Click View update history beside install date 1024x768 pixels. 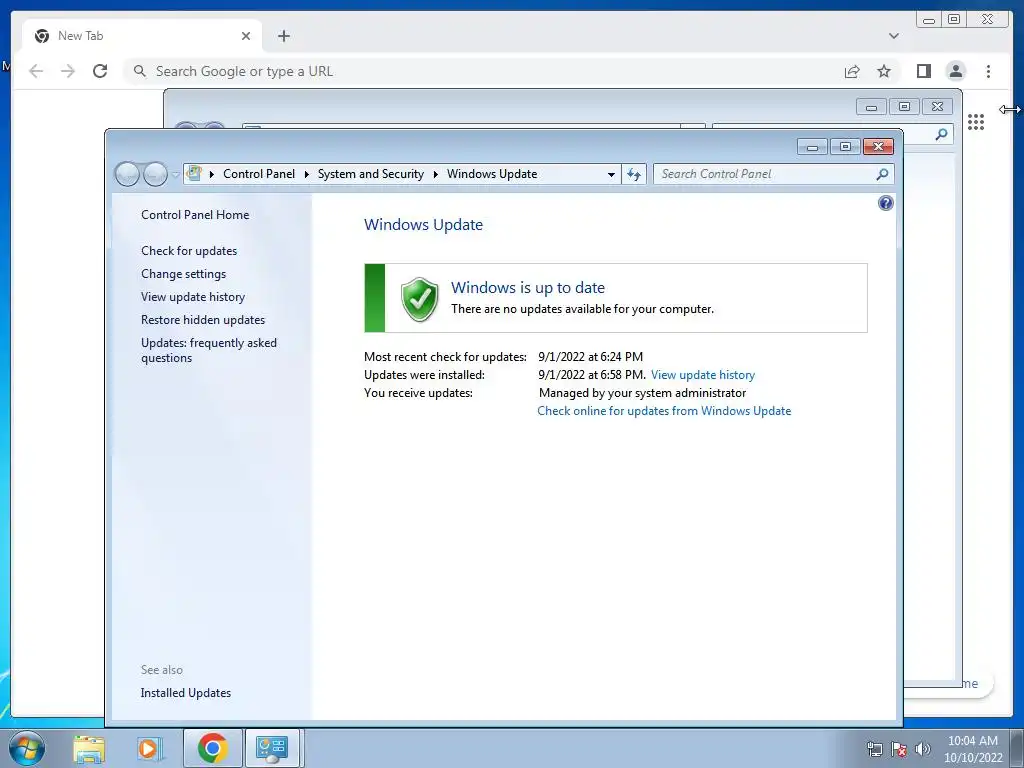click(x=703, y=375)
